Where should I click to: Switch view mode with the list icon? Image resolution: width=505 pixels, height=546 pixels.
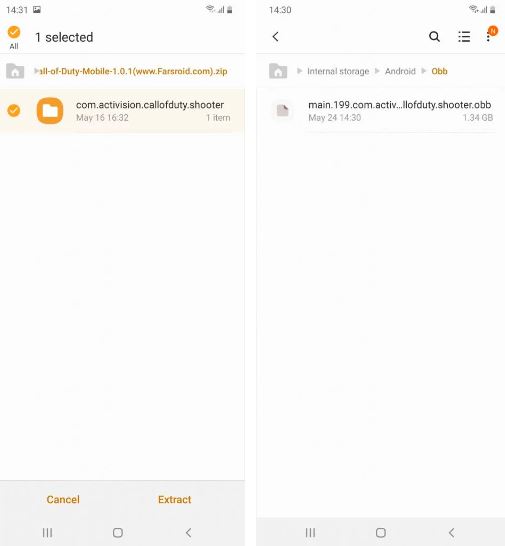464,37
